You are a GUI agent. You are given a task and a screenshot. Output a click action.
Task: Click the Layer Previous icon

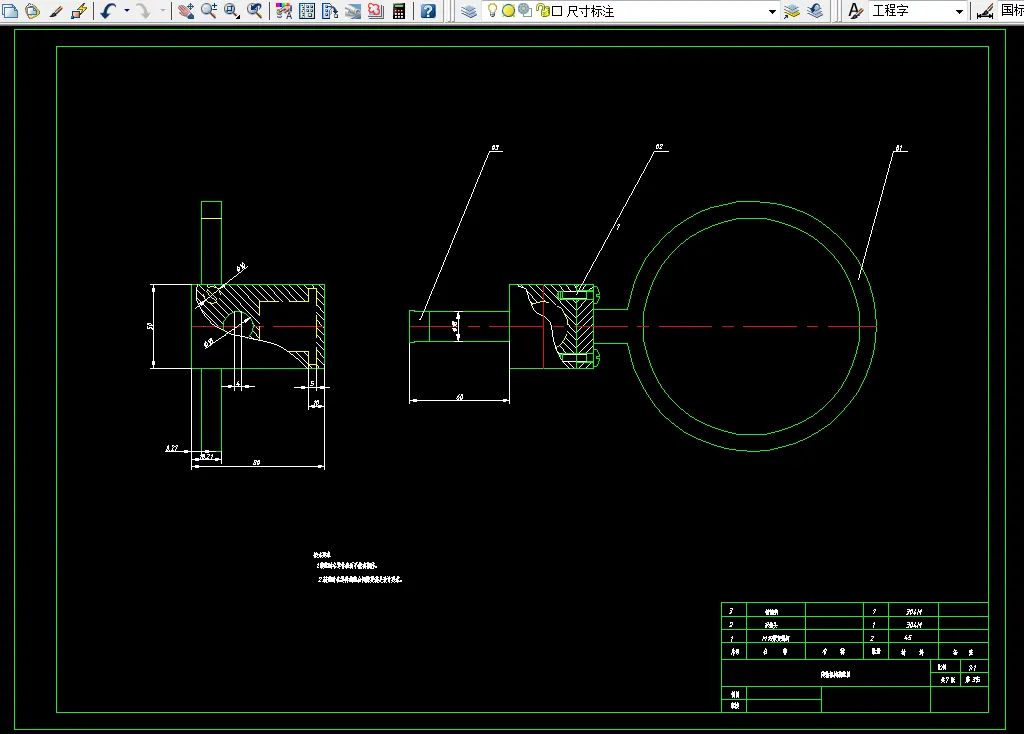(x=815, y=11)
